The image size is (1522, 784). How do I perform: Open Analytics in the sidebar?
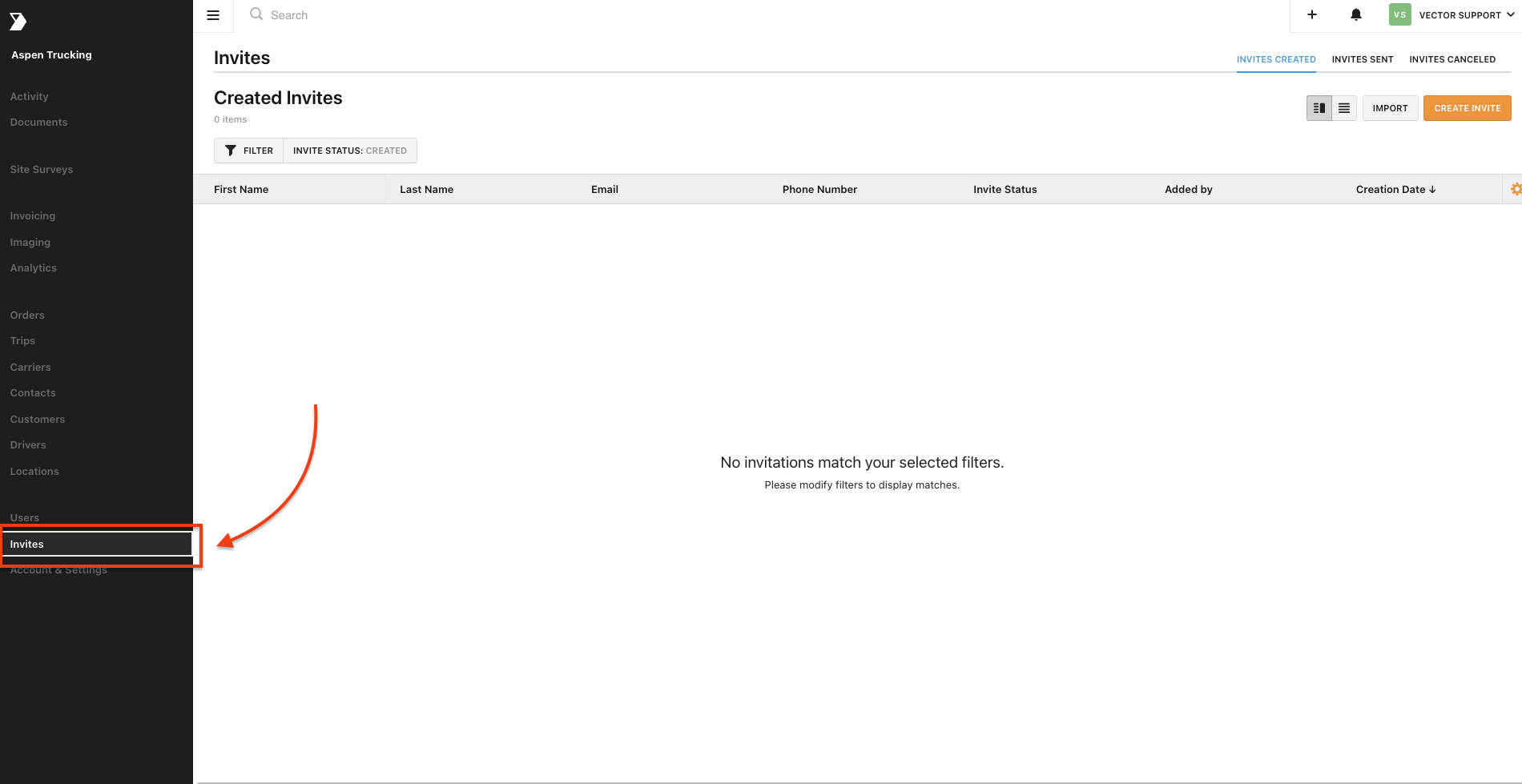34,268
